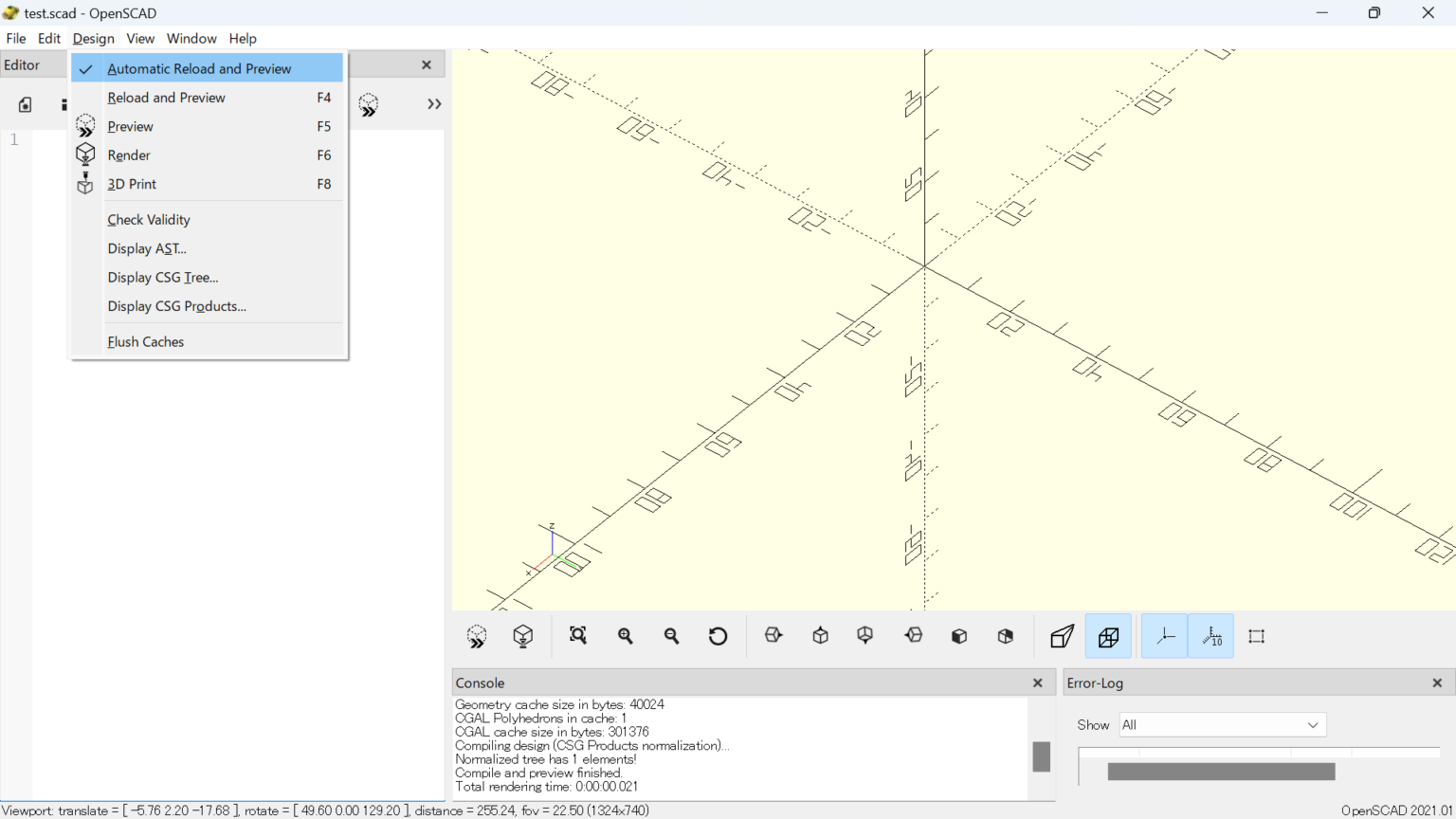Open the View menu
Viewport: 1456px width, 819px height.
click(x=139, y=39)
